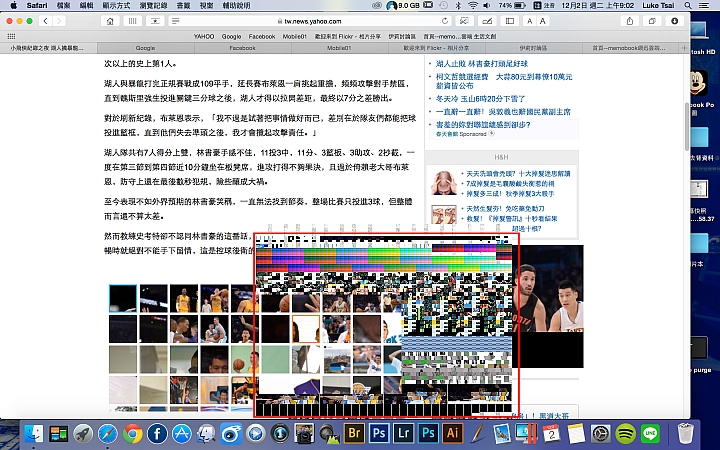720x450 pixels.
Task: Launch Adobe Bridge (Br) from Dock
Action: (354, 433)
